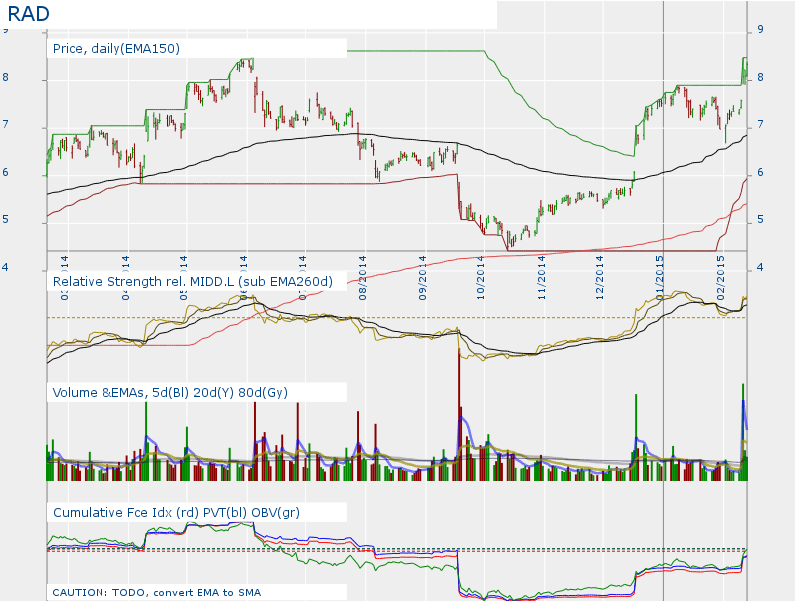The width and height of the screenshot is (795, 603).
Task: Click price level 5 on left axis
Action: [x=6, y=220]
